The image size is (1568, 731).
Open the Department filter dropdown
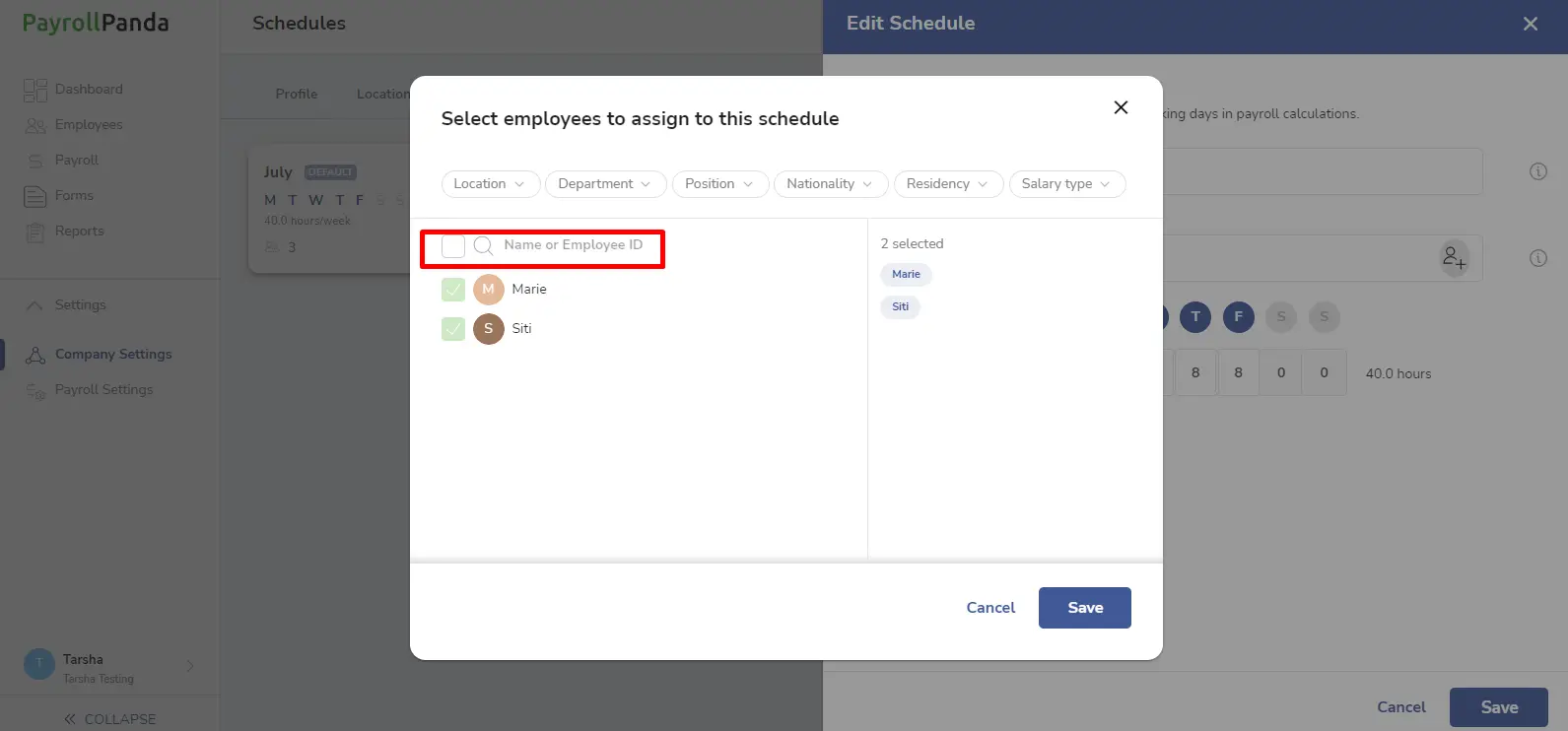click(x=605, y=184)
